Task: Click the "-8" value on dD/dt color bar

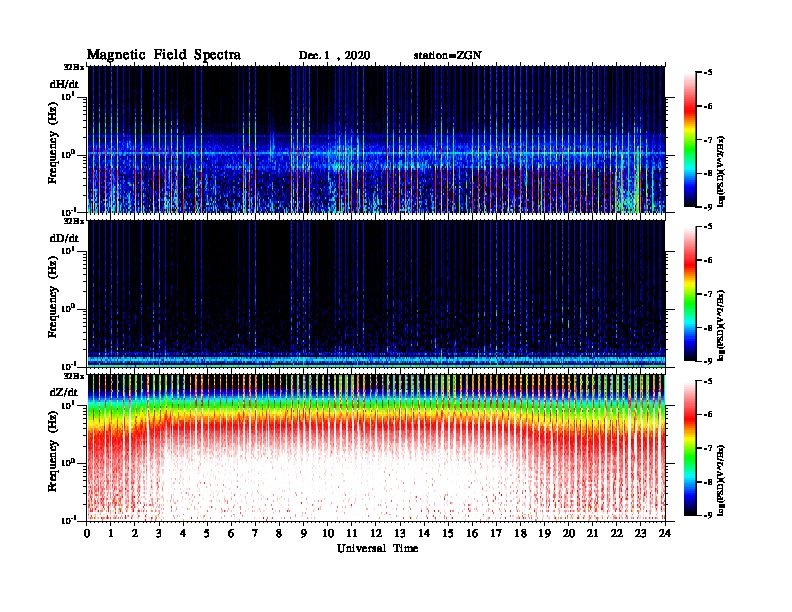Action: (x=708, y=328)
